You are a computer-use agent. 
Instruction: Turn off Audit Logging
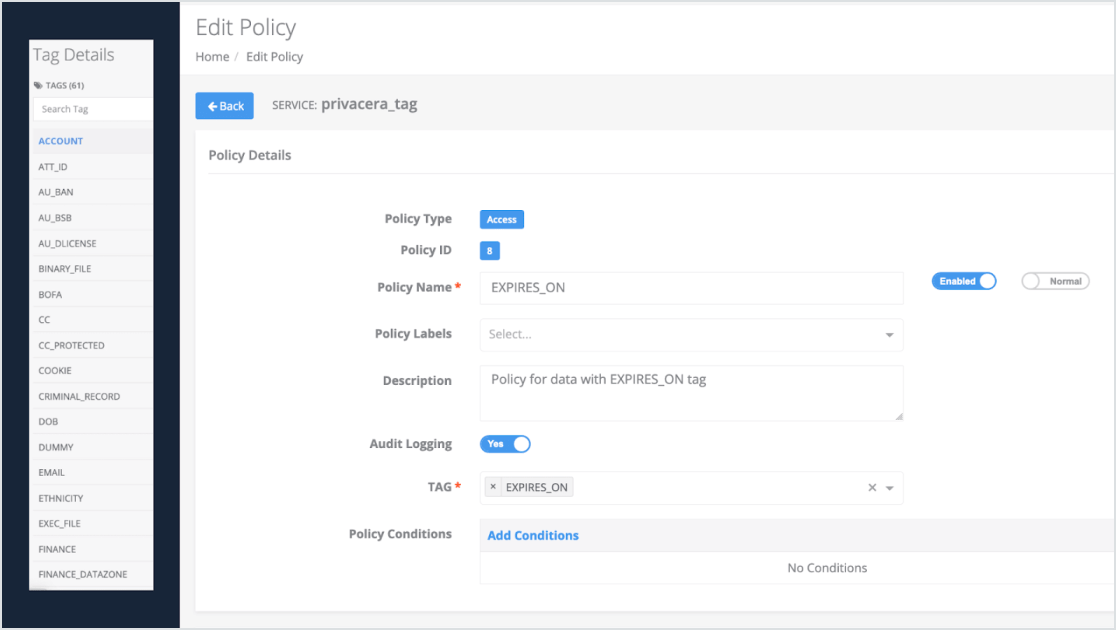click(x=505, y=444)
